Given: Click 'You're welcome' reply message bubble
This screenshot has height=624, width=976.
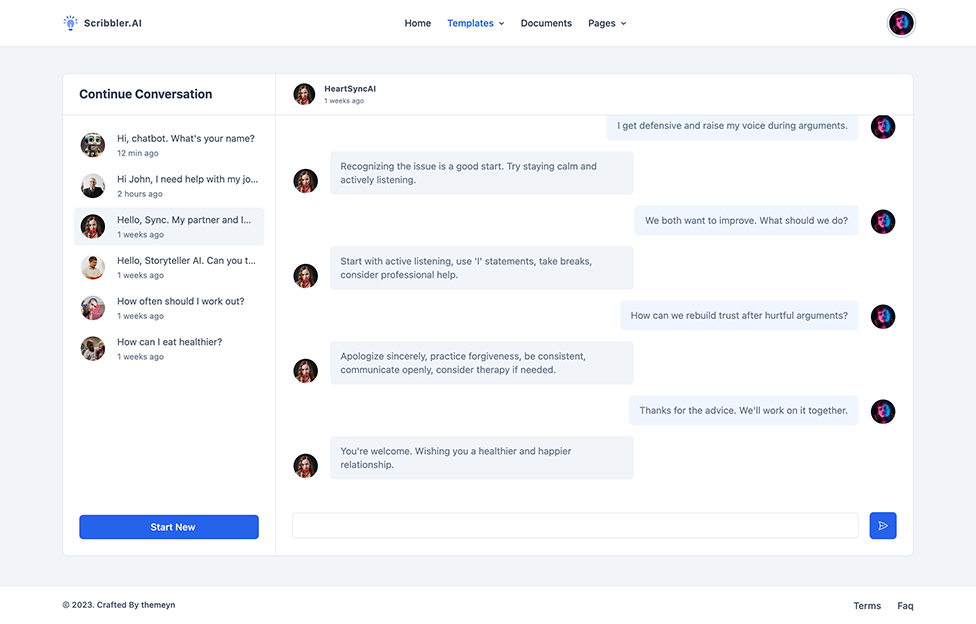Looking at the screenshot, I should tap(481, 458).
